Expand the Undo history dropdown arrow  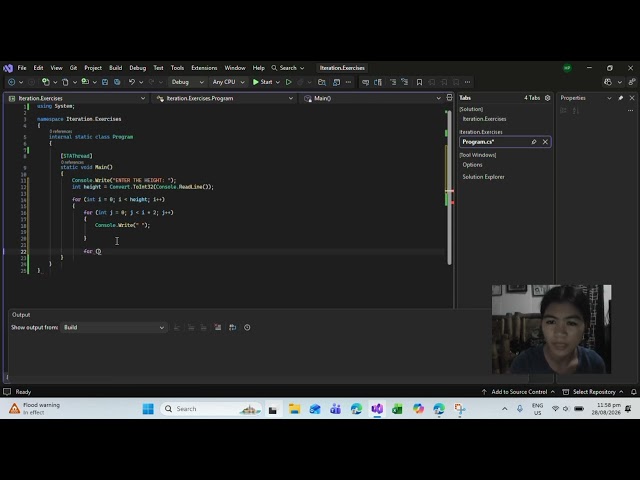[x=141, y=82]
